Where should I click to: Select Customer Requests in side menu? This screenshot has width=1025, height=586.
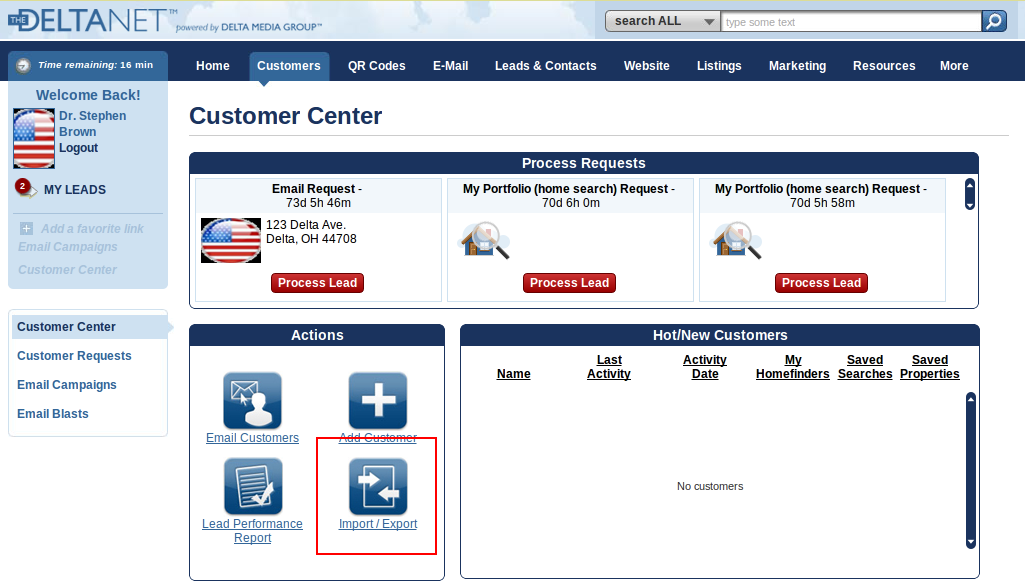(74, 356)
